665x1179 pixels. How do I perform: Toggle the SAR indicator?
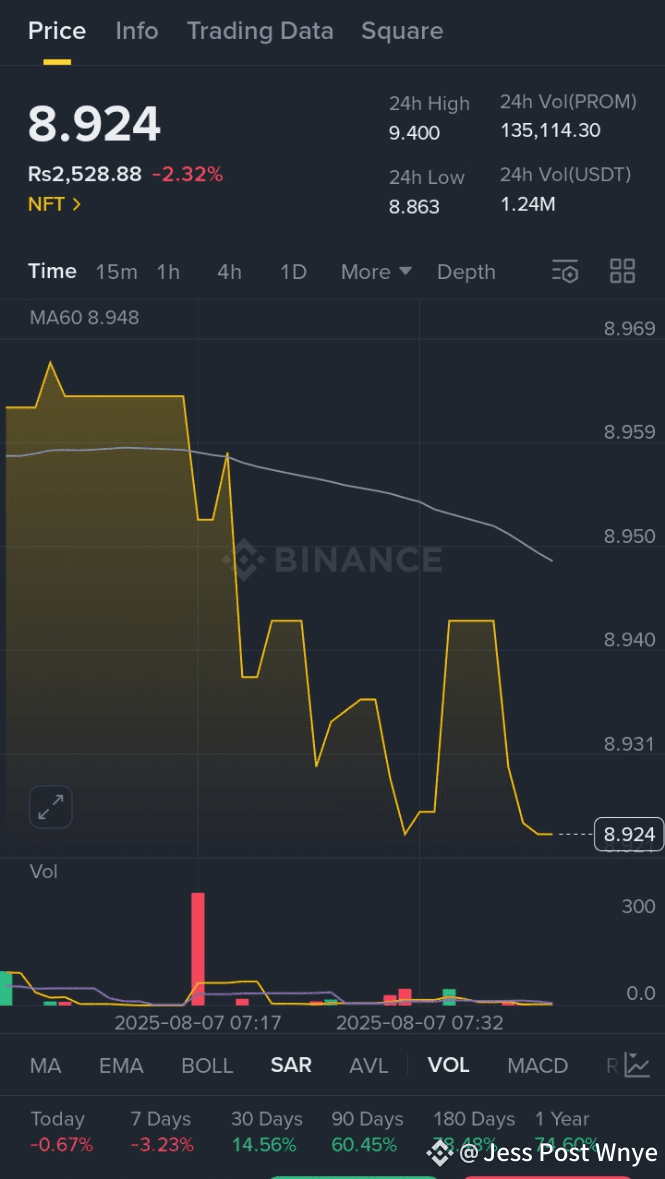tap(291, 1065)
